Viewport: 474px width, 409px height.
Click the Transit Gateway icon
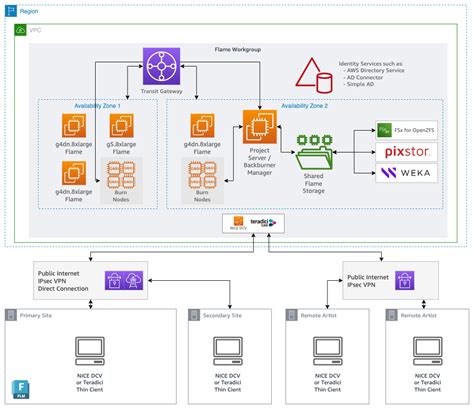coord(162,66)
